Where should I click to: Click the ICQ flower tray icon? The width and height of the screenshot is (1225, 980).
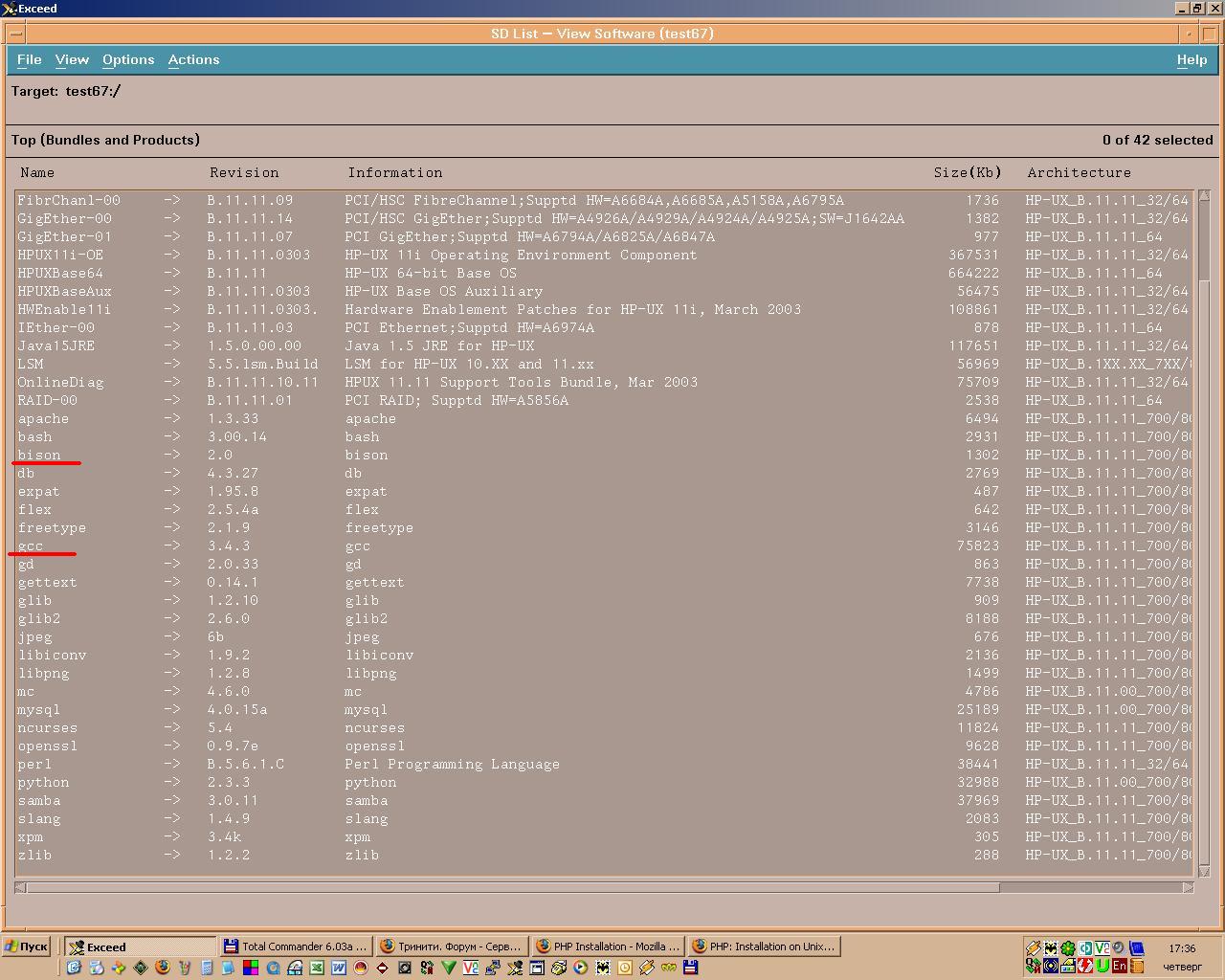pyautogui.click(x=1067, y=948)
